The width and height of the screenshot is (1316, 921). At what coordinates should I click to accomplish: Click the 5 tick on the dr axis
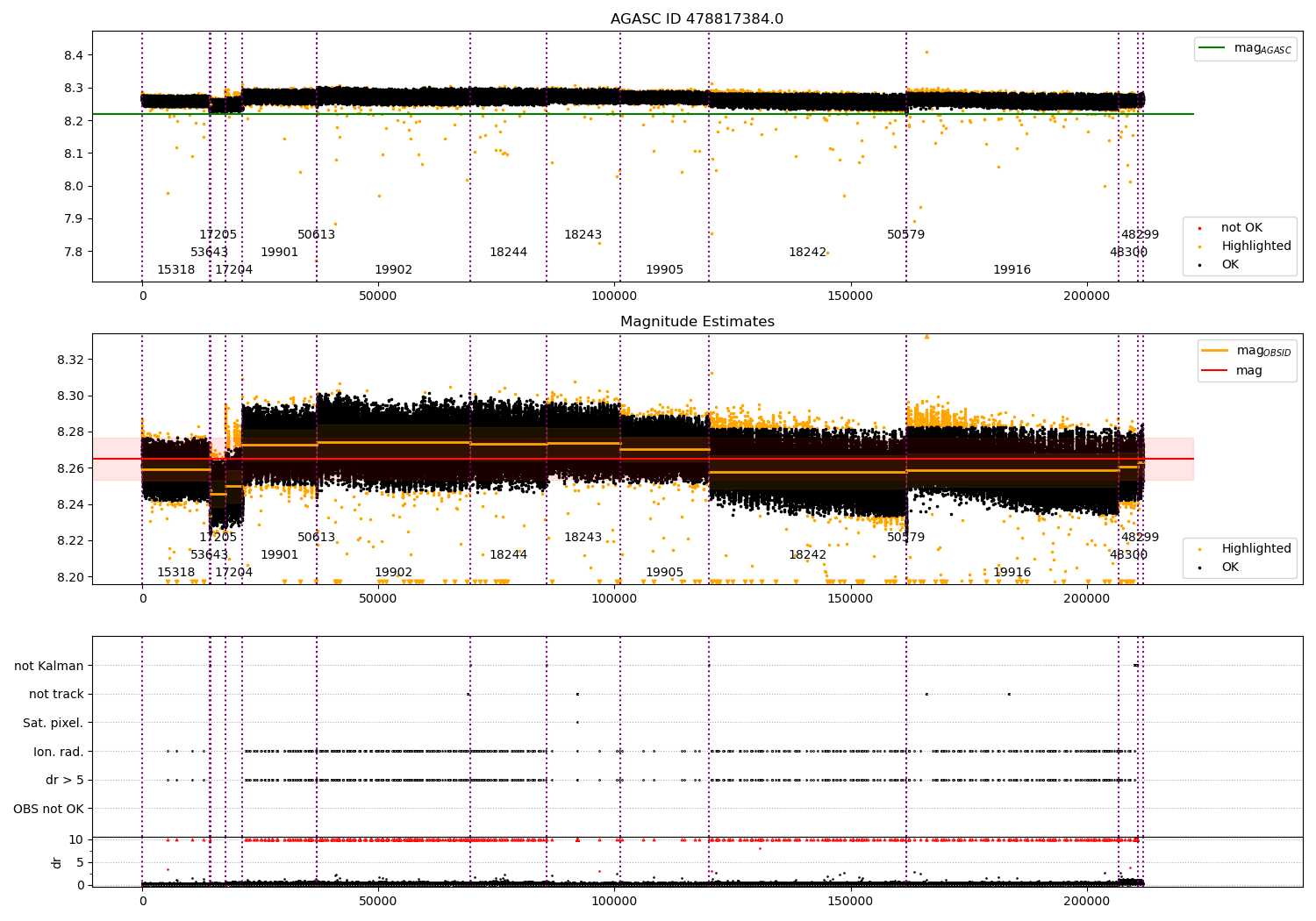(x=80, y=862)
